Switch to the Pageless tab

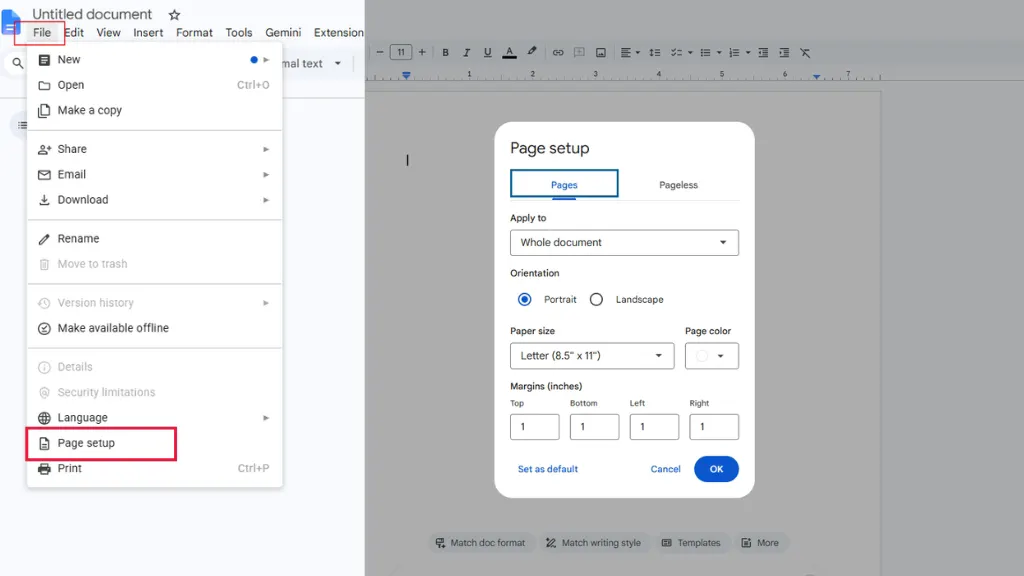click(x=678, y=185)
